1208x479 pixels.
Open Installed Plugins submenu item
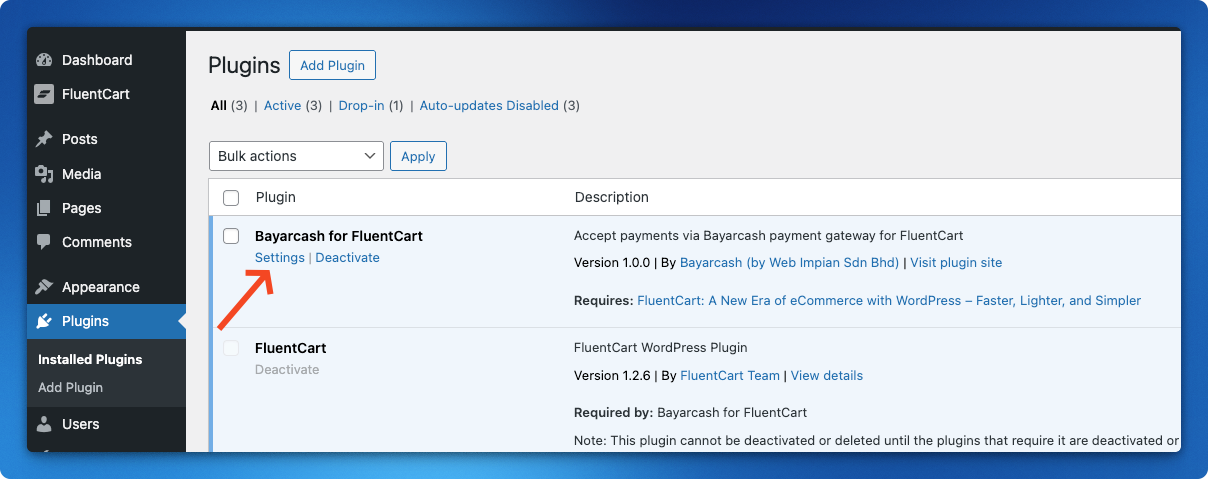pos(90,359)
